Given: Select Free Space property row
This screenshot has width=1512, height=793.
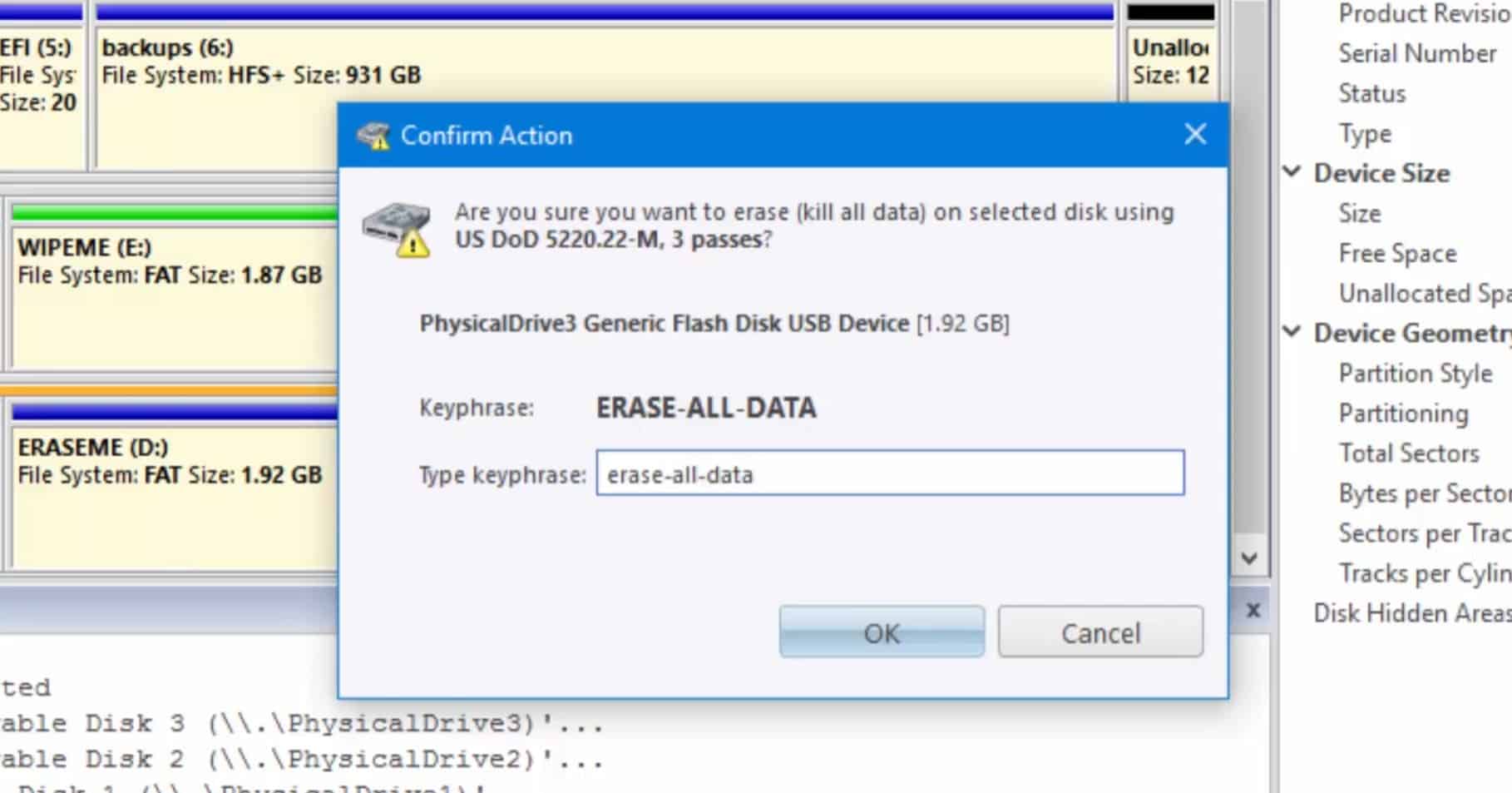Looking at the screenshot, I should pos(1397,254).
